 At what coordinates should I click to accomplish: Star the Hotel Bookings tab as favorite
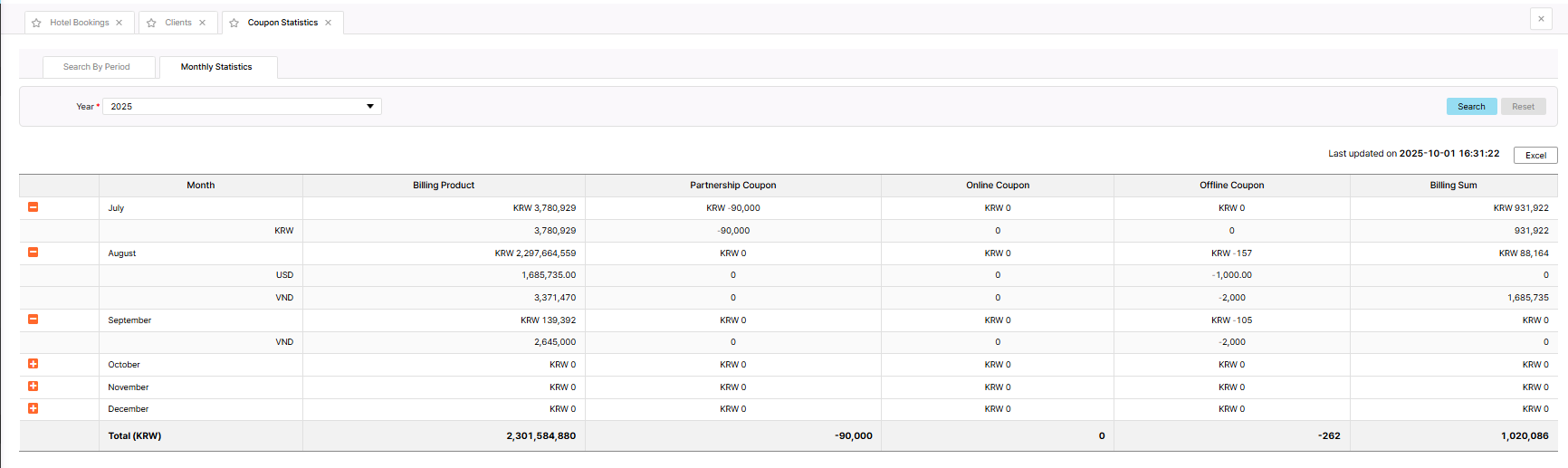click(36, 23)
